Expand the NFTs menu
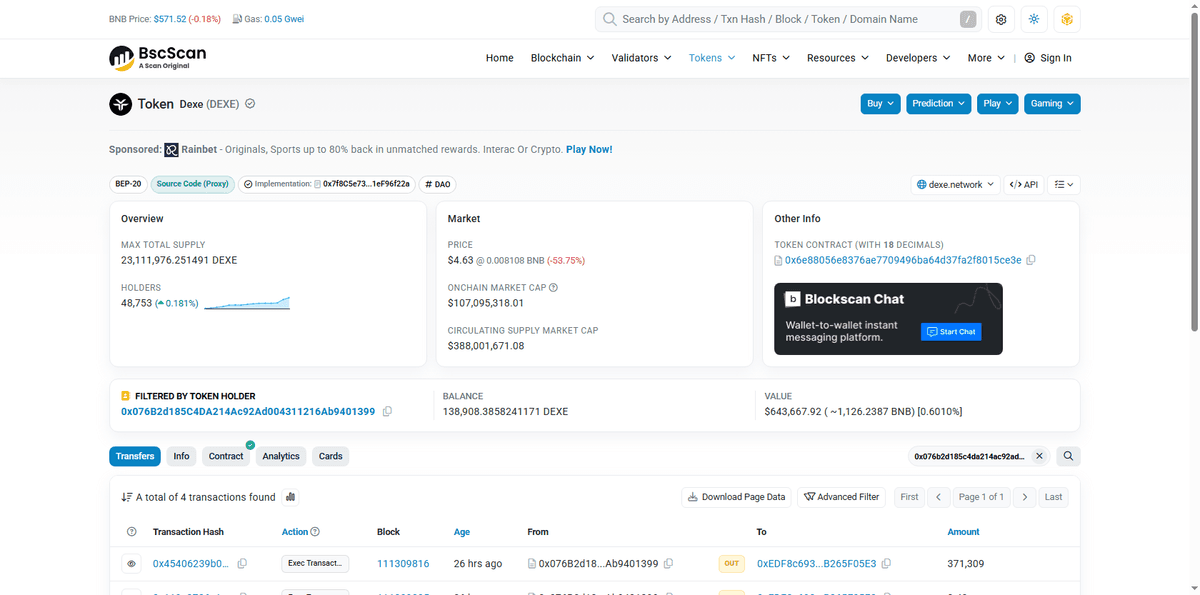The height and width of the screenshot is (595, 1200). pyautogui.click(x=771, y=58)
